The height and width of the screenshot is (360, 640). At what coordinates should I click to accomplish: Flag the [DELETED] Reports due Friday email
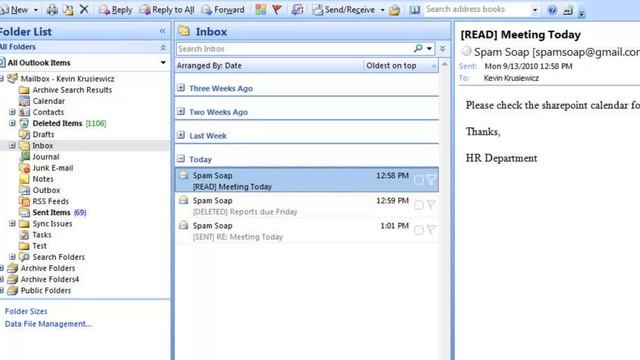click(x=431, y=205)
